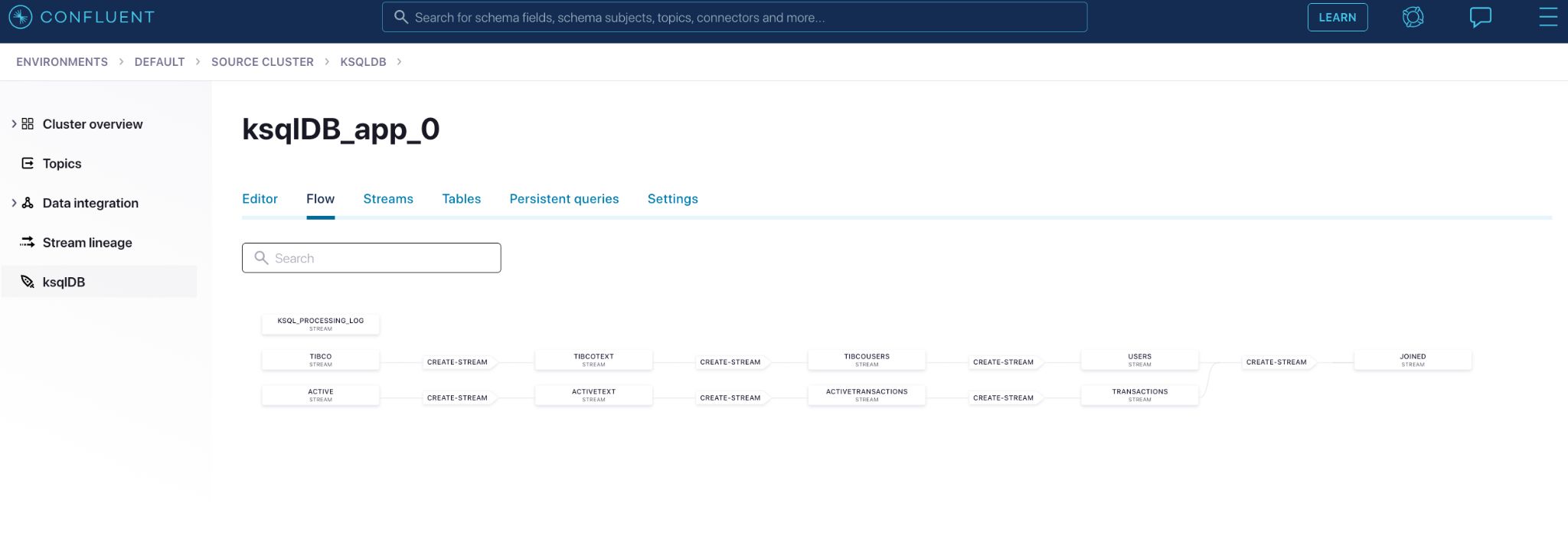
Task: Go to the Persistent queries tab
Action: coord(564,199)
